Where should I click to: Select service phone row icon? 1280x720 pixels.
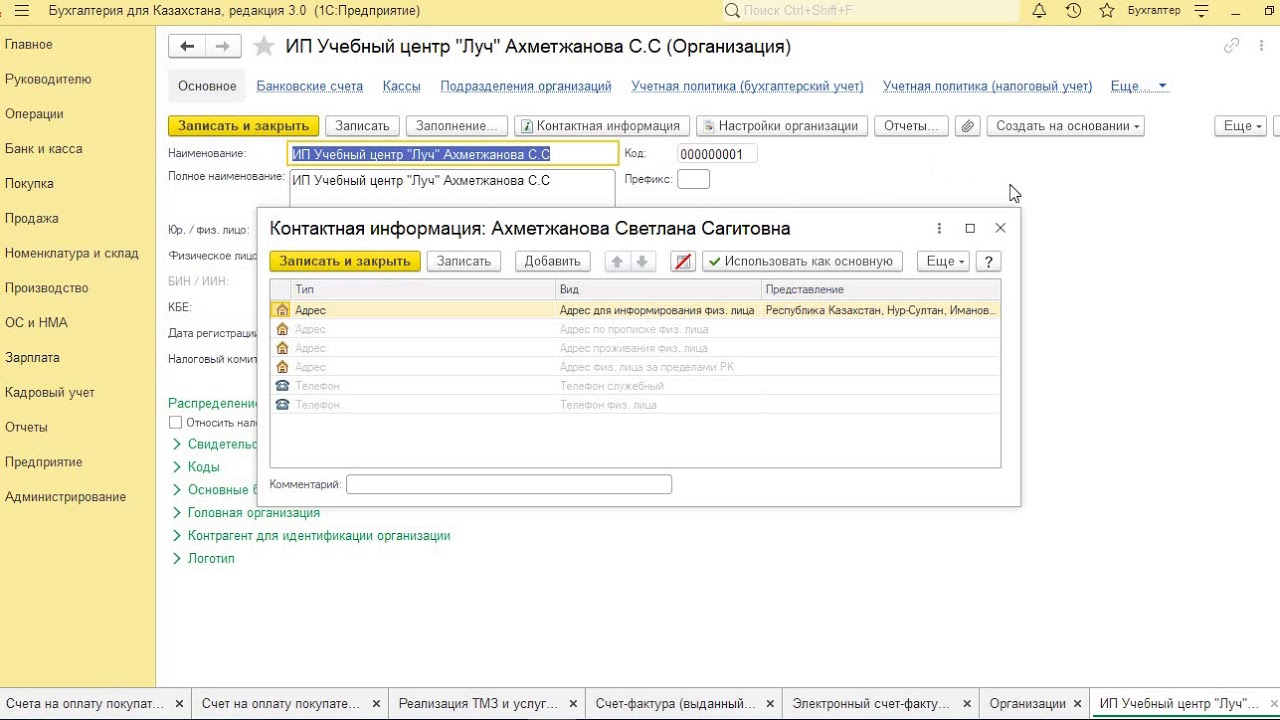[x=282, y=386]
